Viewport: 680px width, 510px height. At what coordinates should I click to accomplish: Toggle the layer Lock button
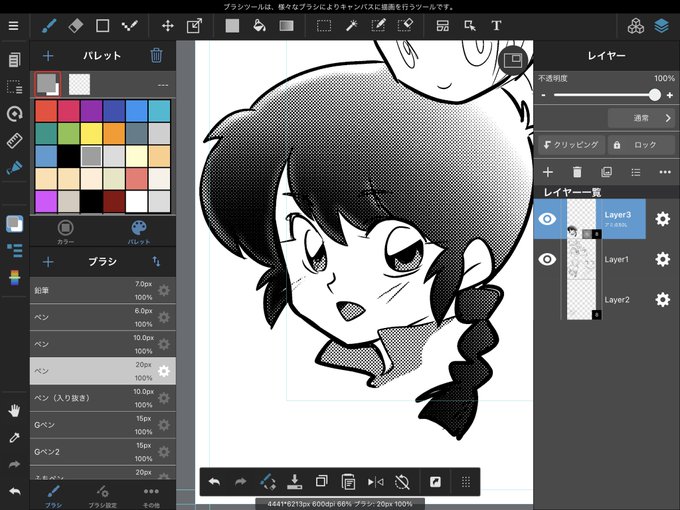[x=641, y=145]
